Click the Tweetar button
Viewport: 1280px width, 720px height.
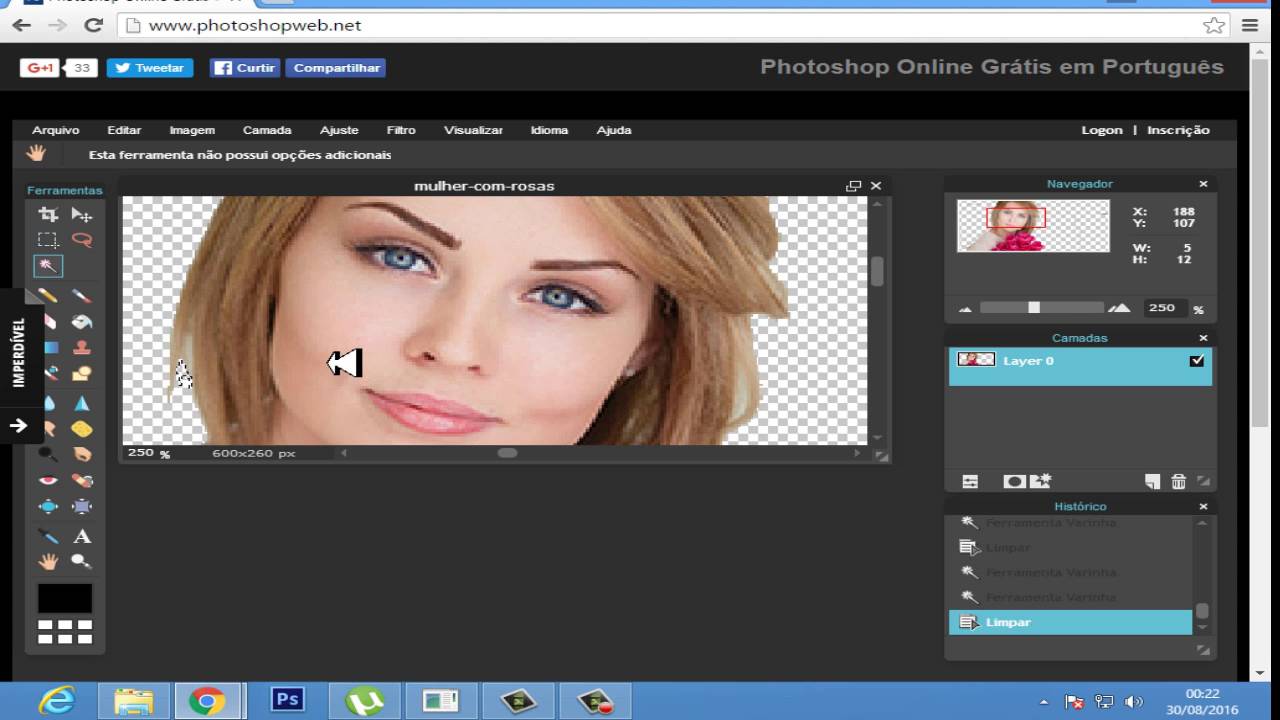tap(150, 68)
